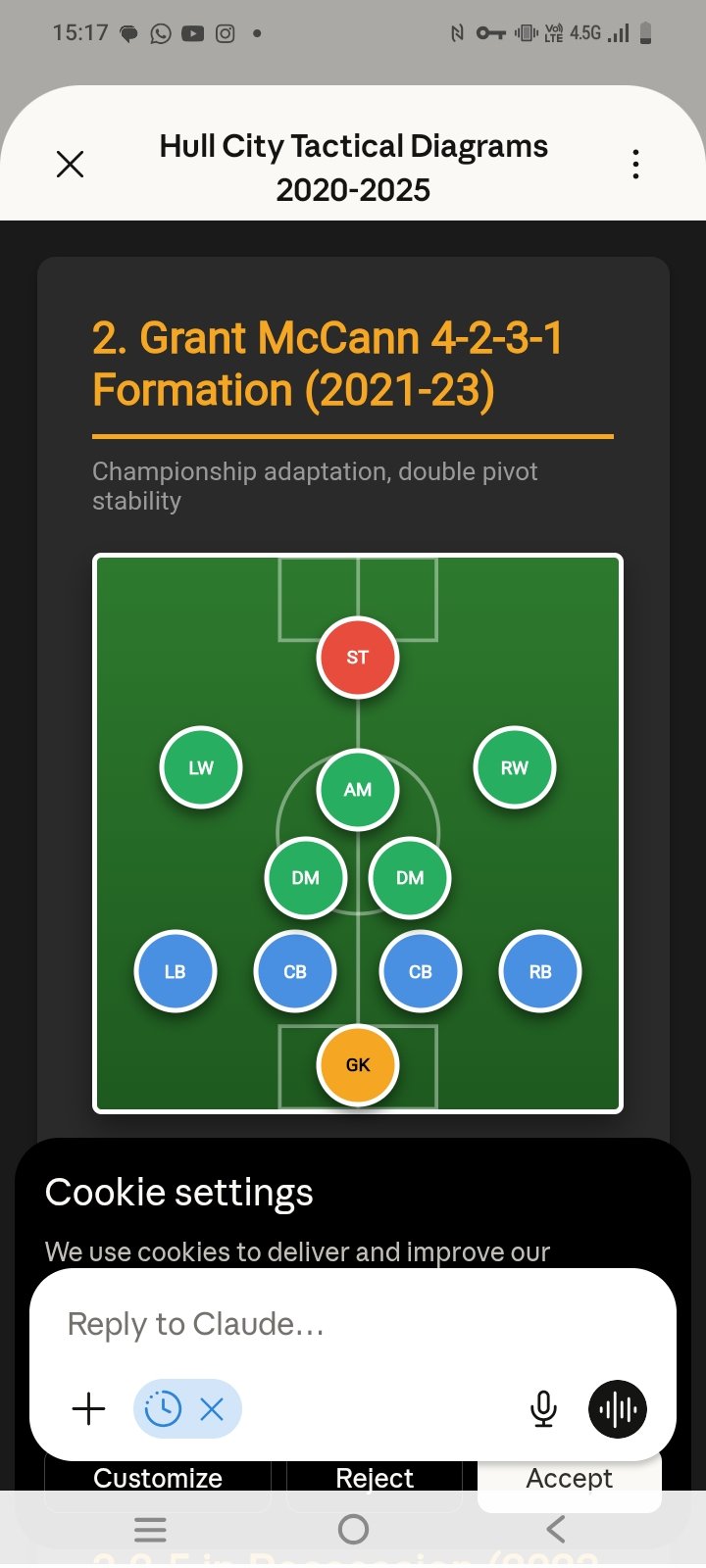Open recent apps with the menu lines icon
This screenshot has height=1568, width=706.
pos(150,1529)
